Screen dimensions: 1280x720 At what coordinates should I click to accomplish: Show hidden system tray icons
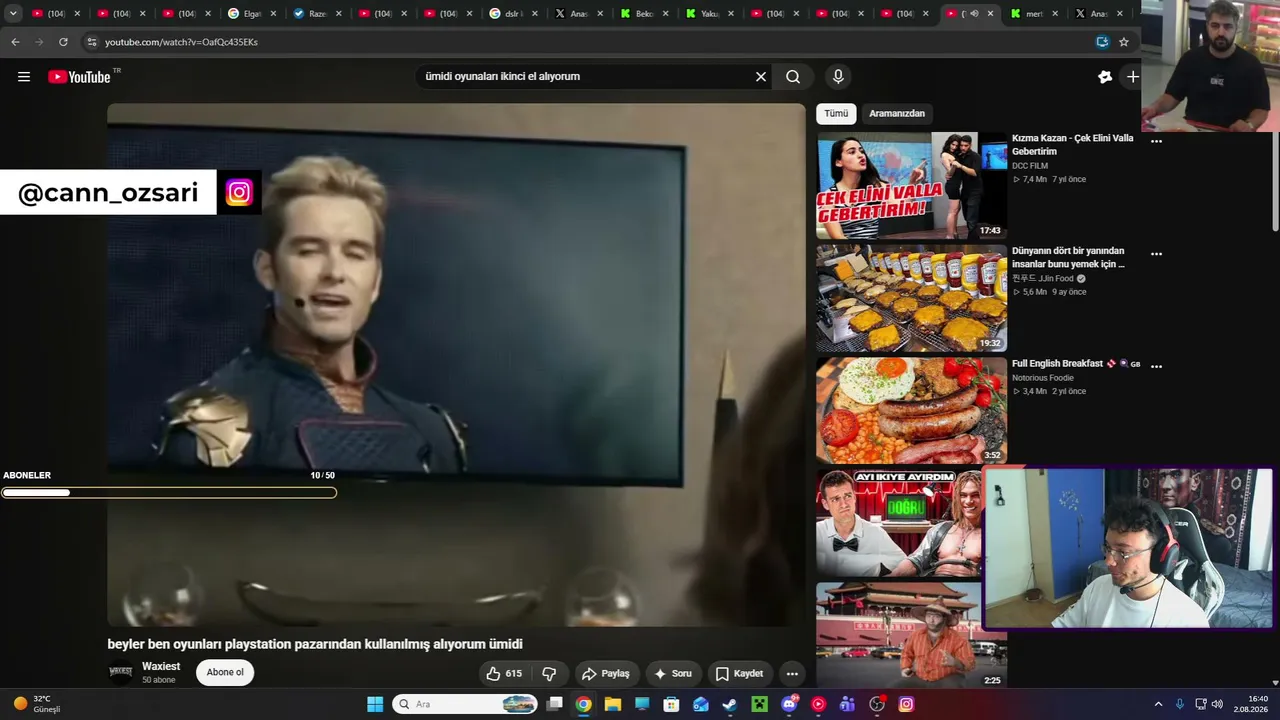[1158, 704]
